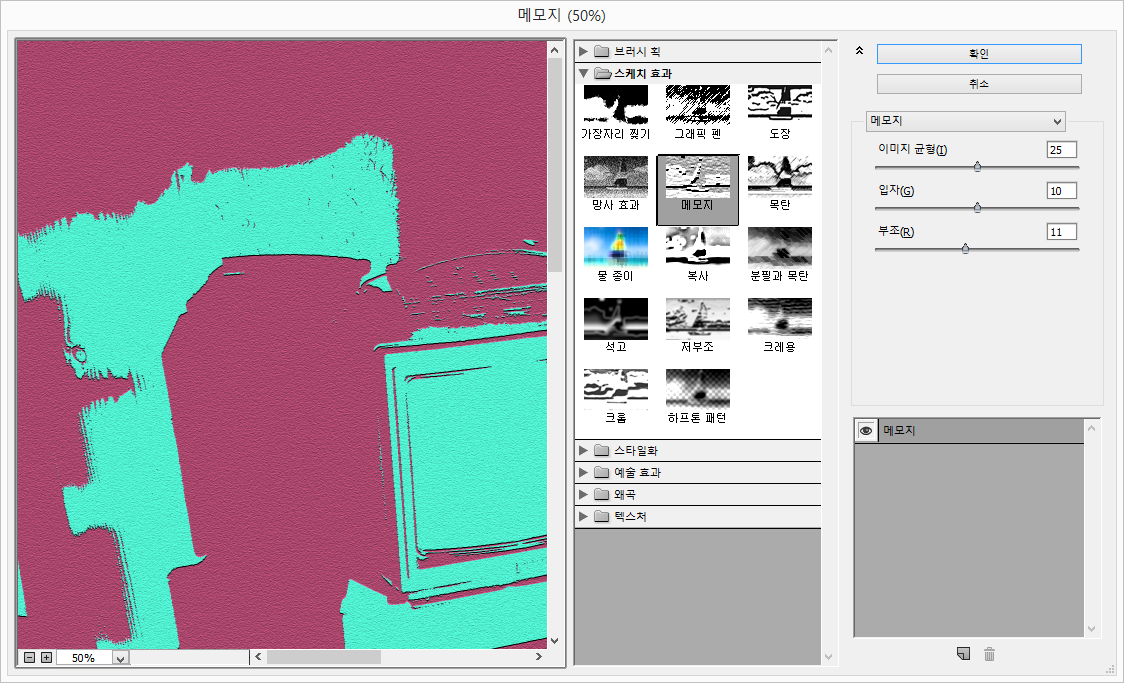Collapse the 스케치 효과 folder

(x=584, y=73)
